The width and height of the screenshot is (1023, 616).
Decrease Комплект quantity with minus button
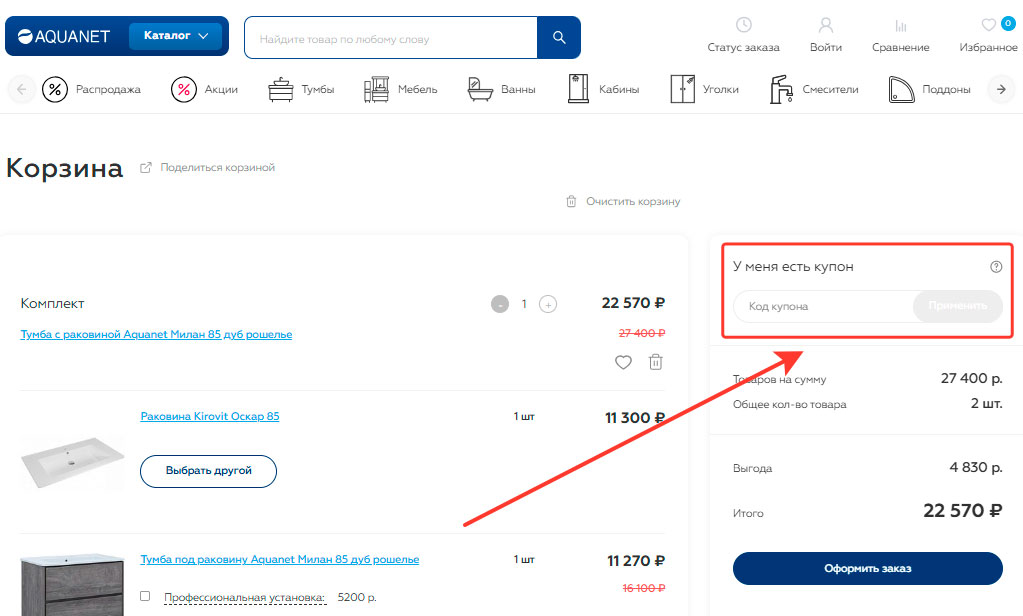500,304
